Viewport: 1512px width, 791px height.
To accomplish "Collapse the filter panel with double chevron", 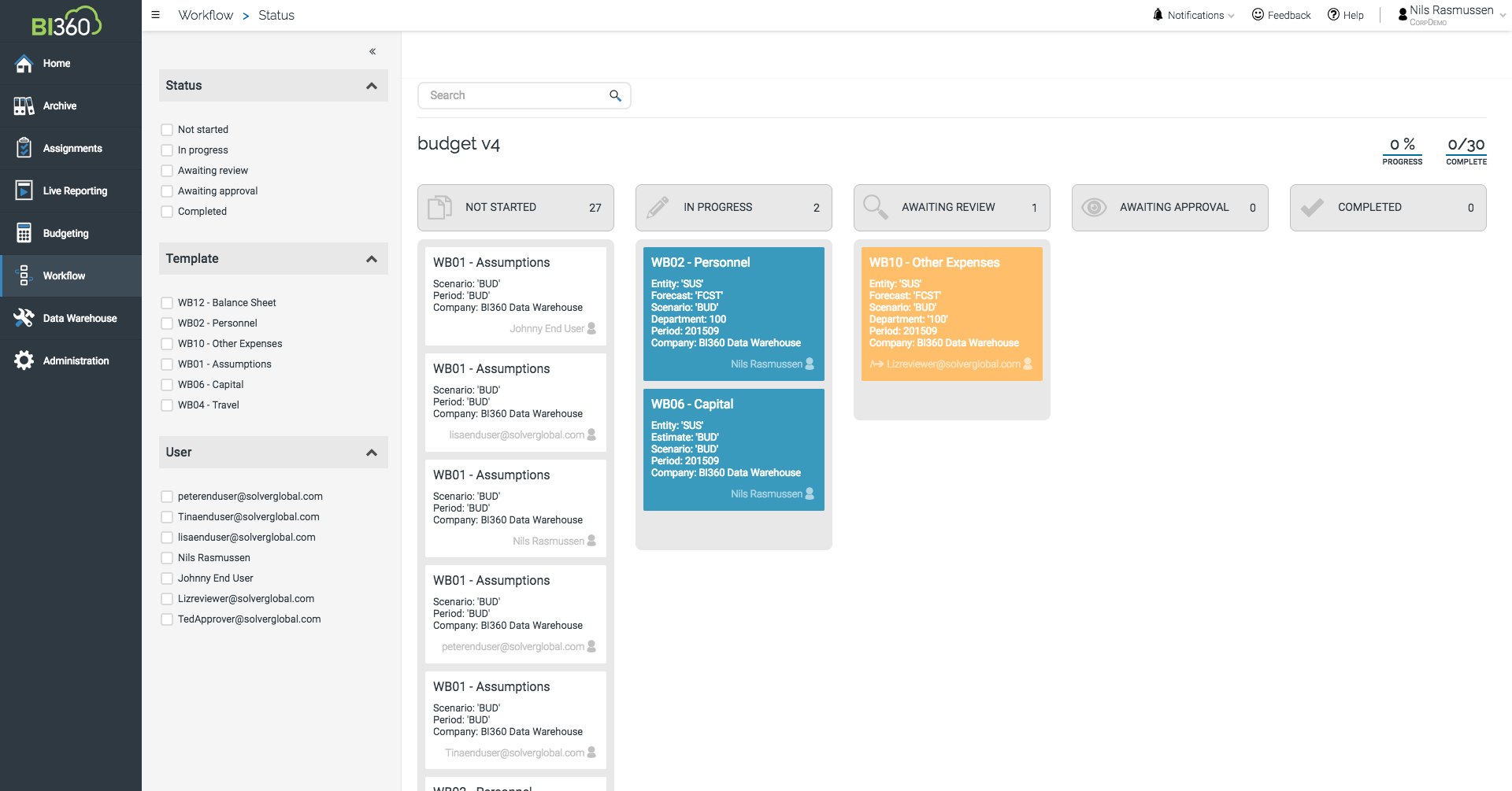I will pyautogui.click(x=372, y=52).
